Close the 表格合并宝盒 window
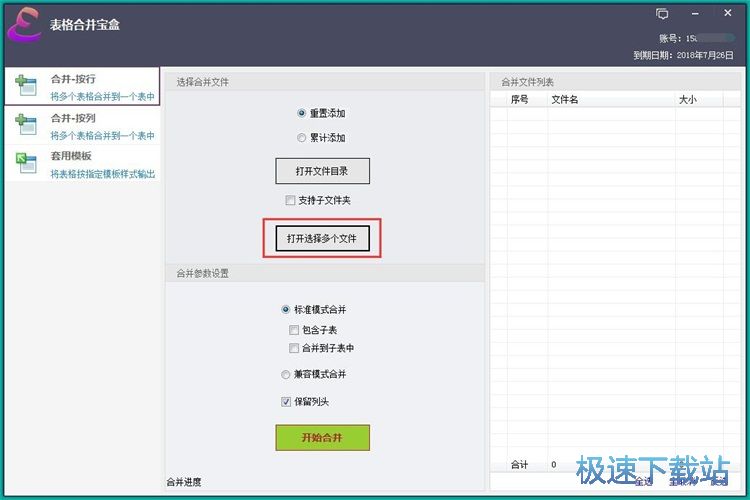Image resolution: width=750 pixels, height=500 pixels. [728, 13]
